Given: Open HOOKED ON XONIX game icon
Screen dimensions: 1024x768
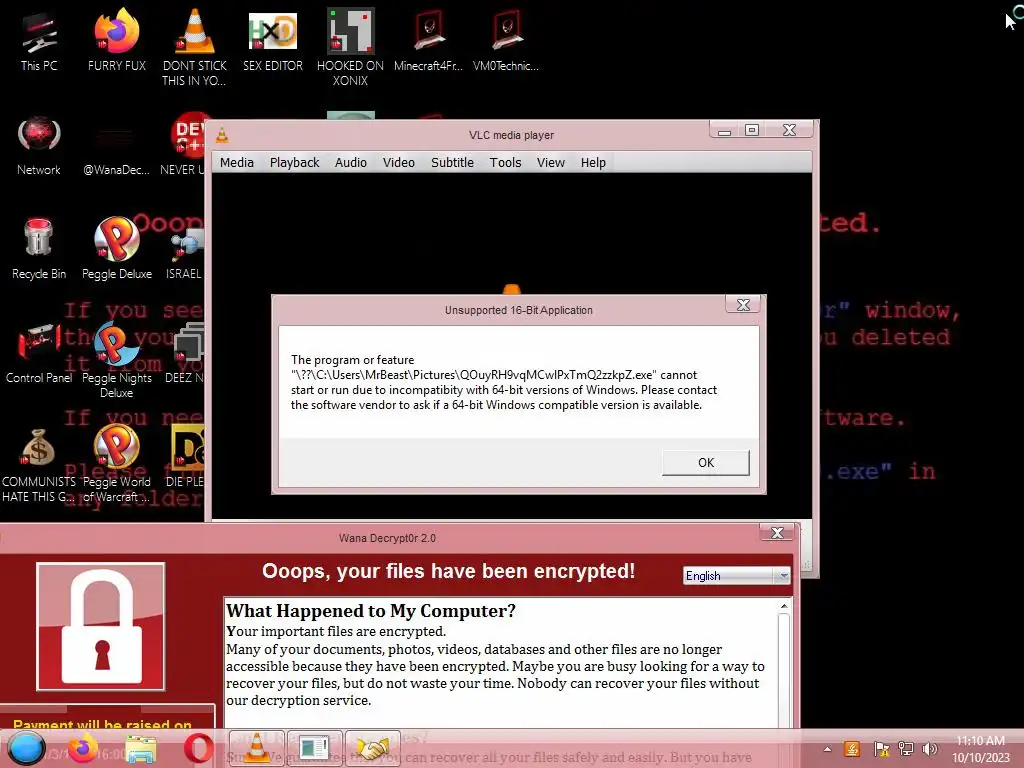Looking at the screenshot, I should pyautogui.click(x=350, y=47).
